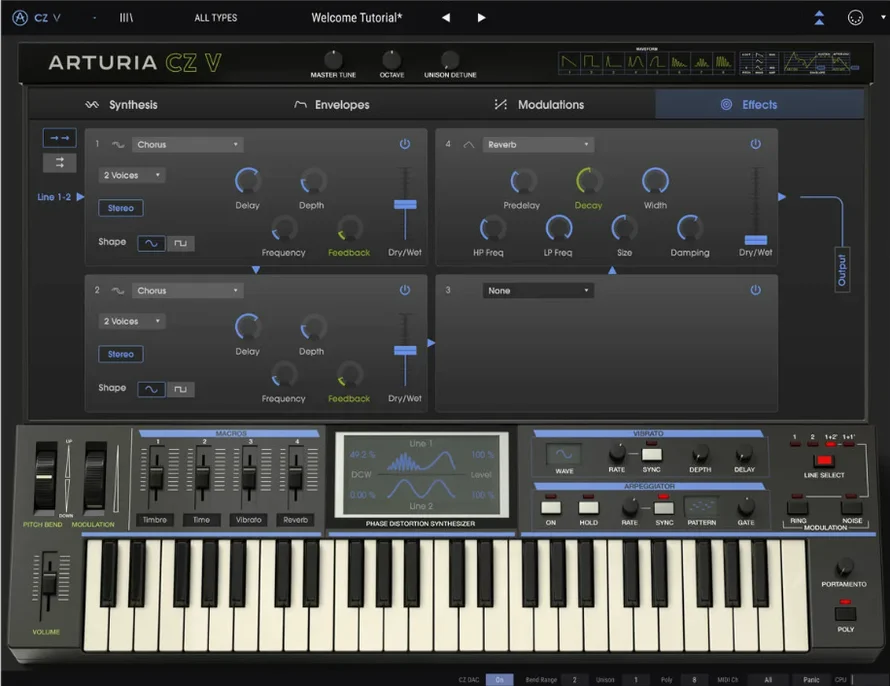890x686 pixels.
Task: Open 2 Voices dropdown in slot 2
Action: [132, 321]
